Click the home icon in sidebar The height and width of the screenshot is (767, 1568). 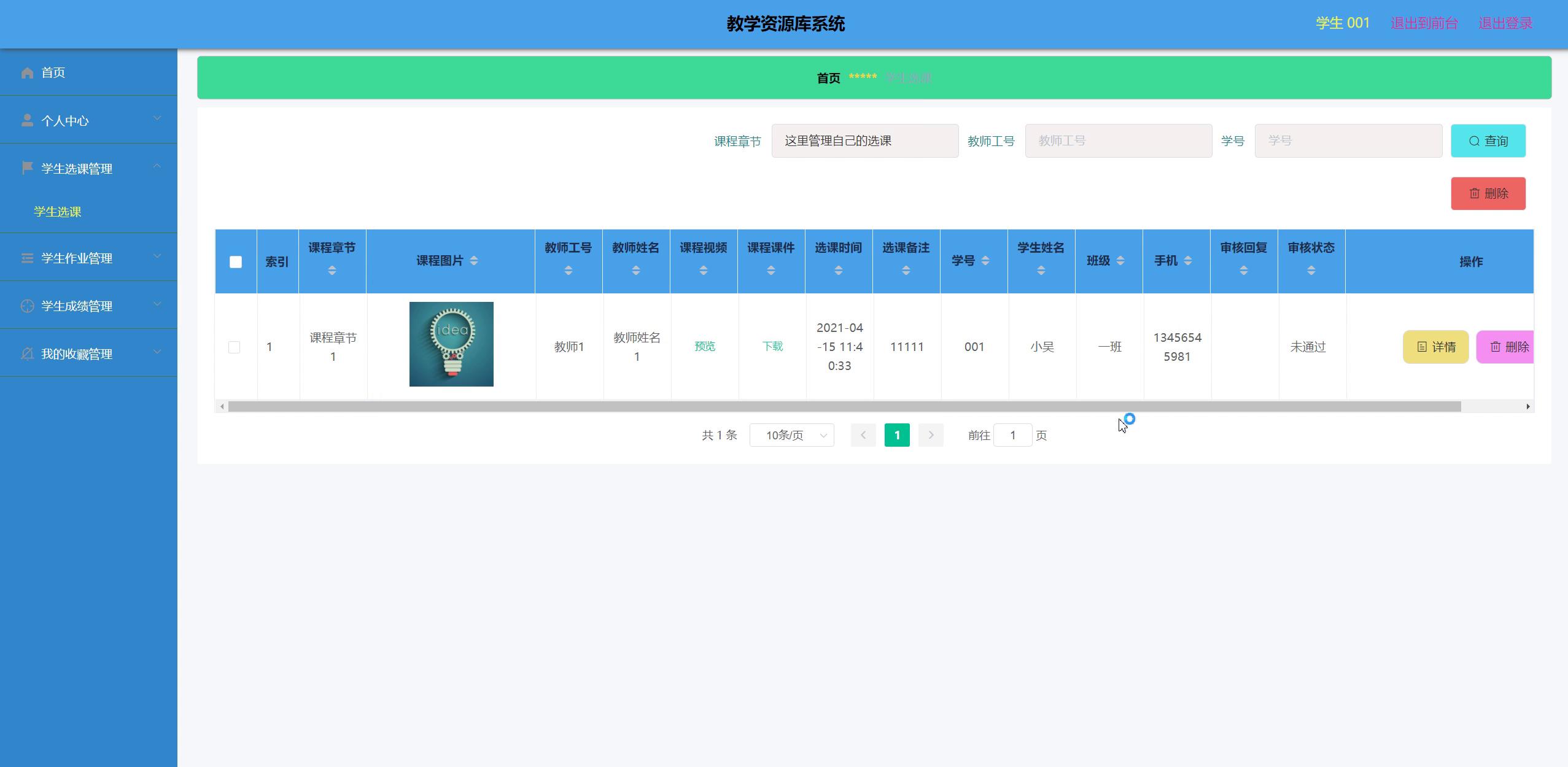(x=27, y=73)
